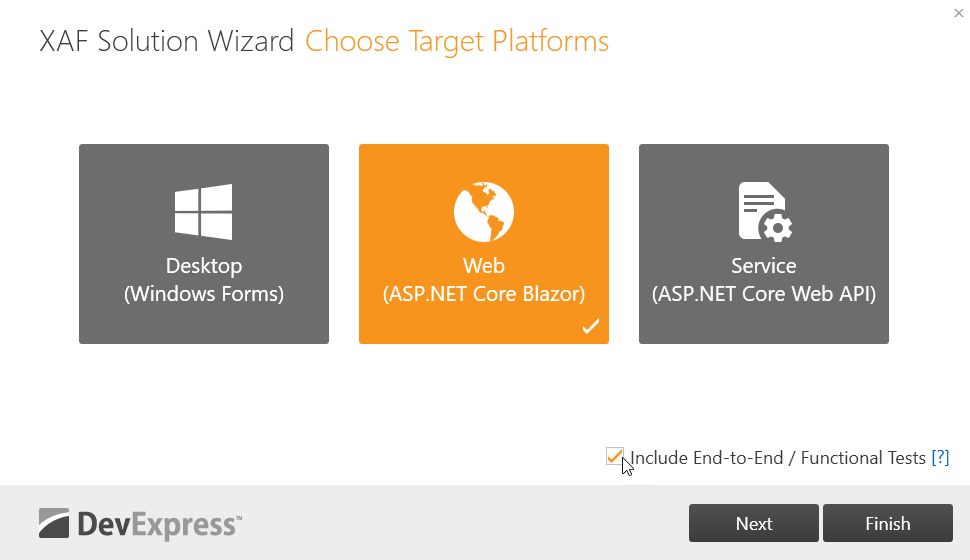Deselect the 'Web (ASP.NET Core Blazor)' platform text

(484, 280)
